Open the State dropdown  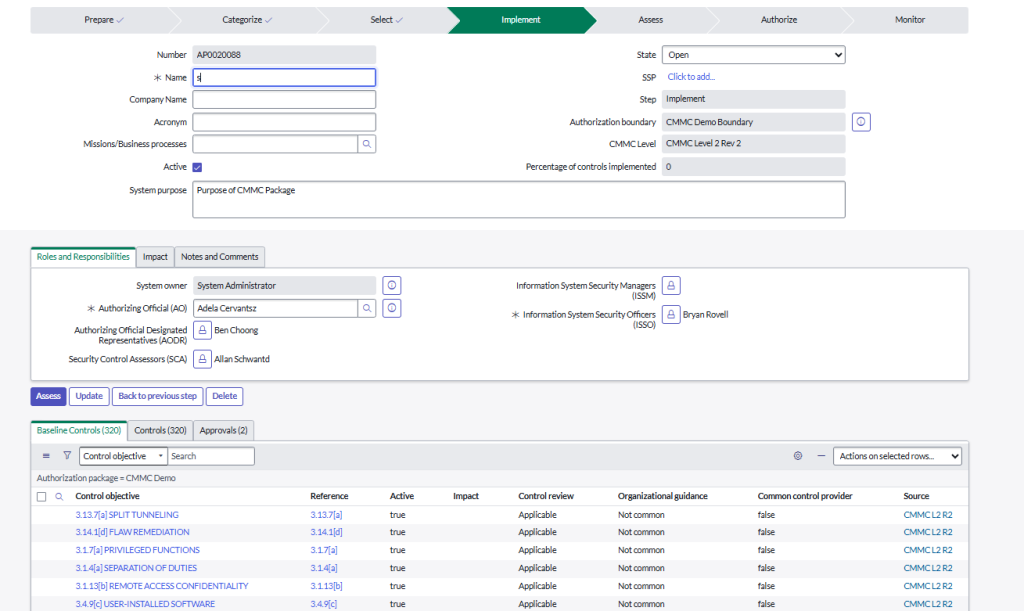click(x=753, y=55)
